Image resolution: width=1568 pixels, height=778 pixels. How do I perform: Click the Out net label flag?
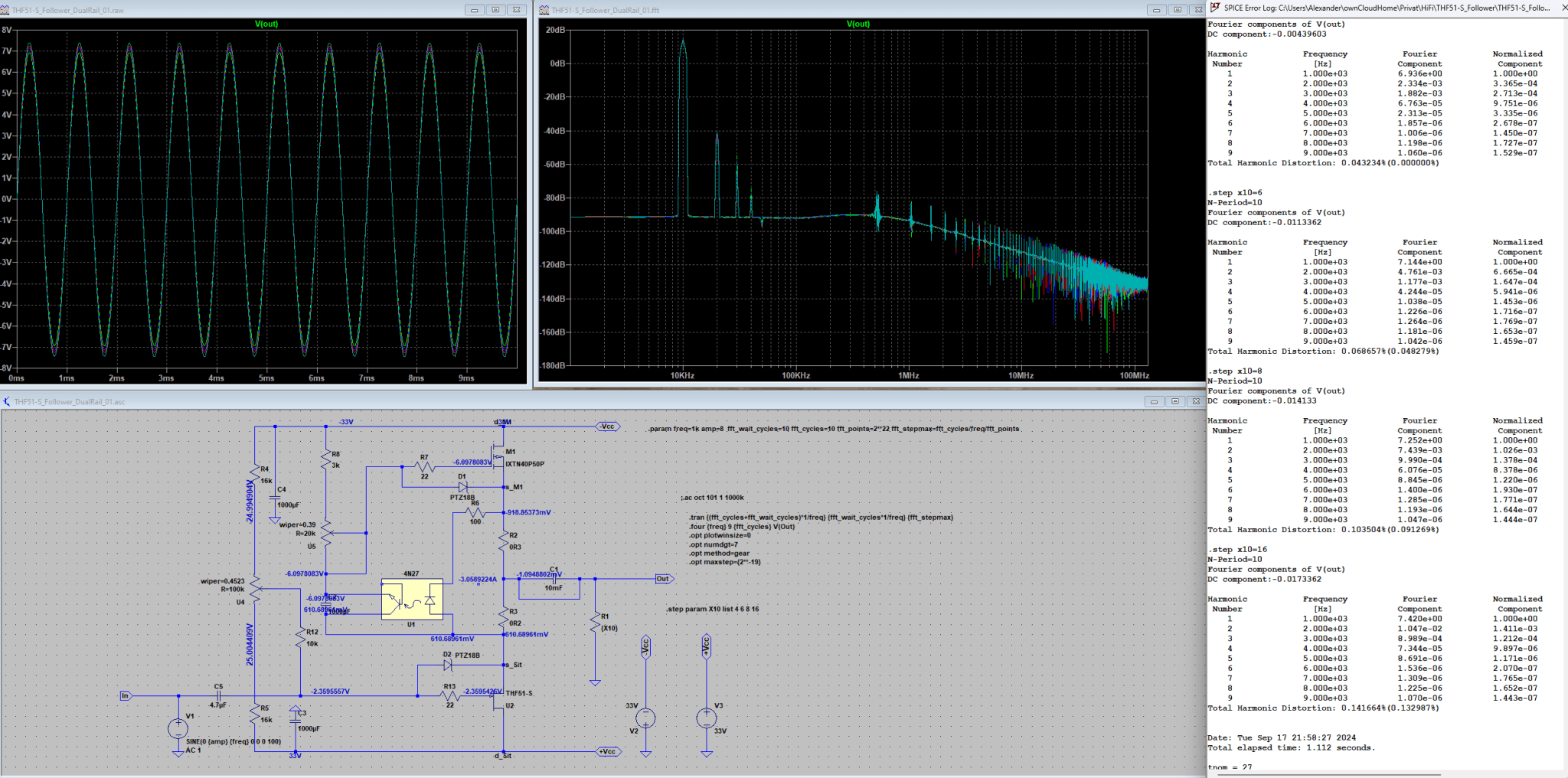click(x=664, y=579)
